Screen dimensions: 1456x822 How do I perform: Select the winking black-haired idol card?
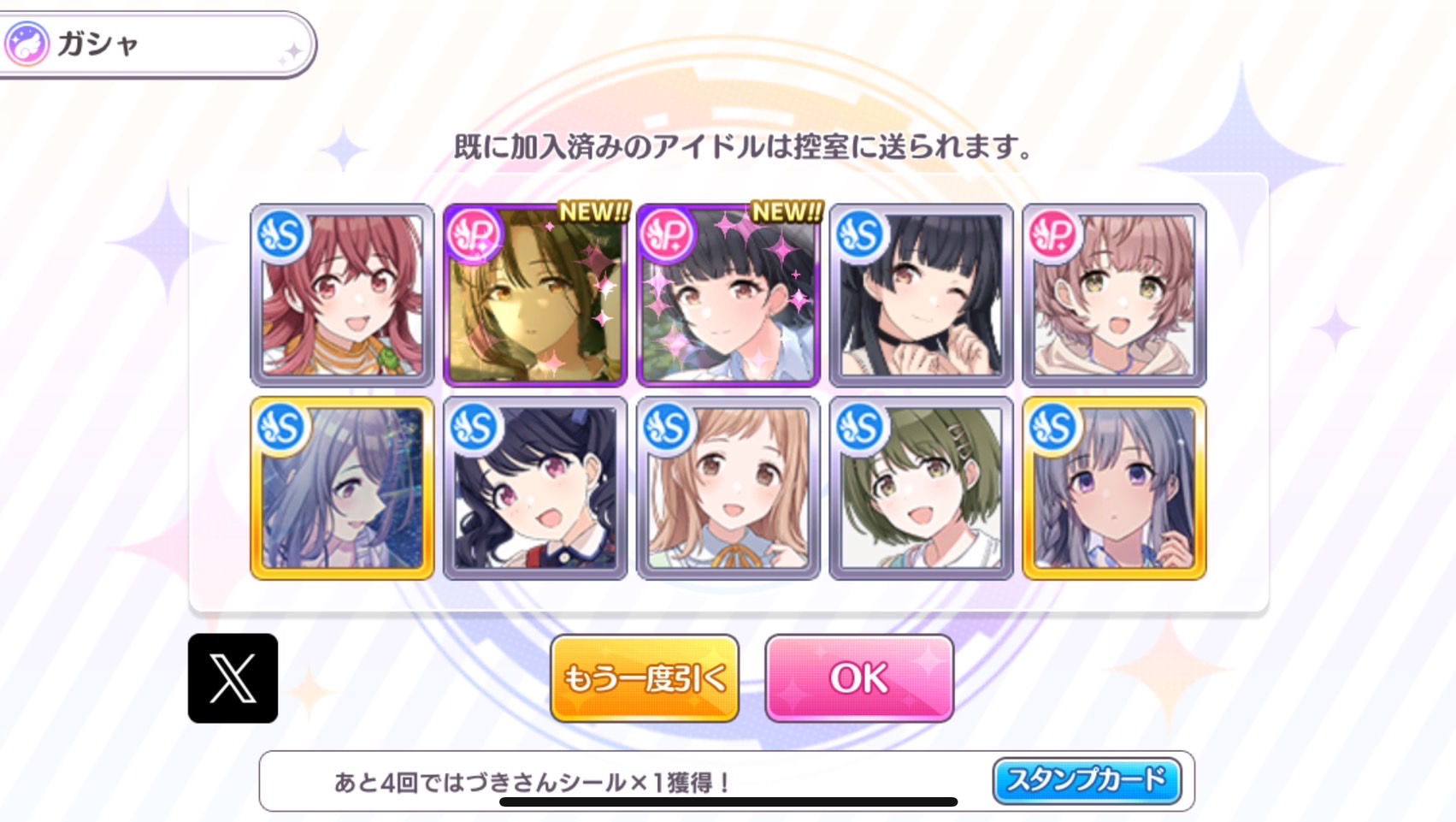point(922,295)
